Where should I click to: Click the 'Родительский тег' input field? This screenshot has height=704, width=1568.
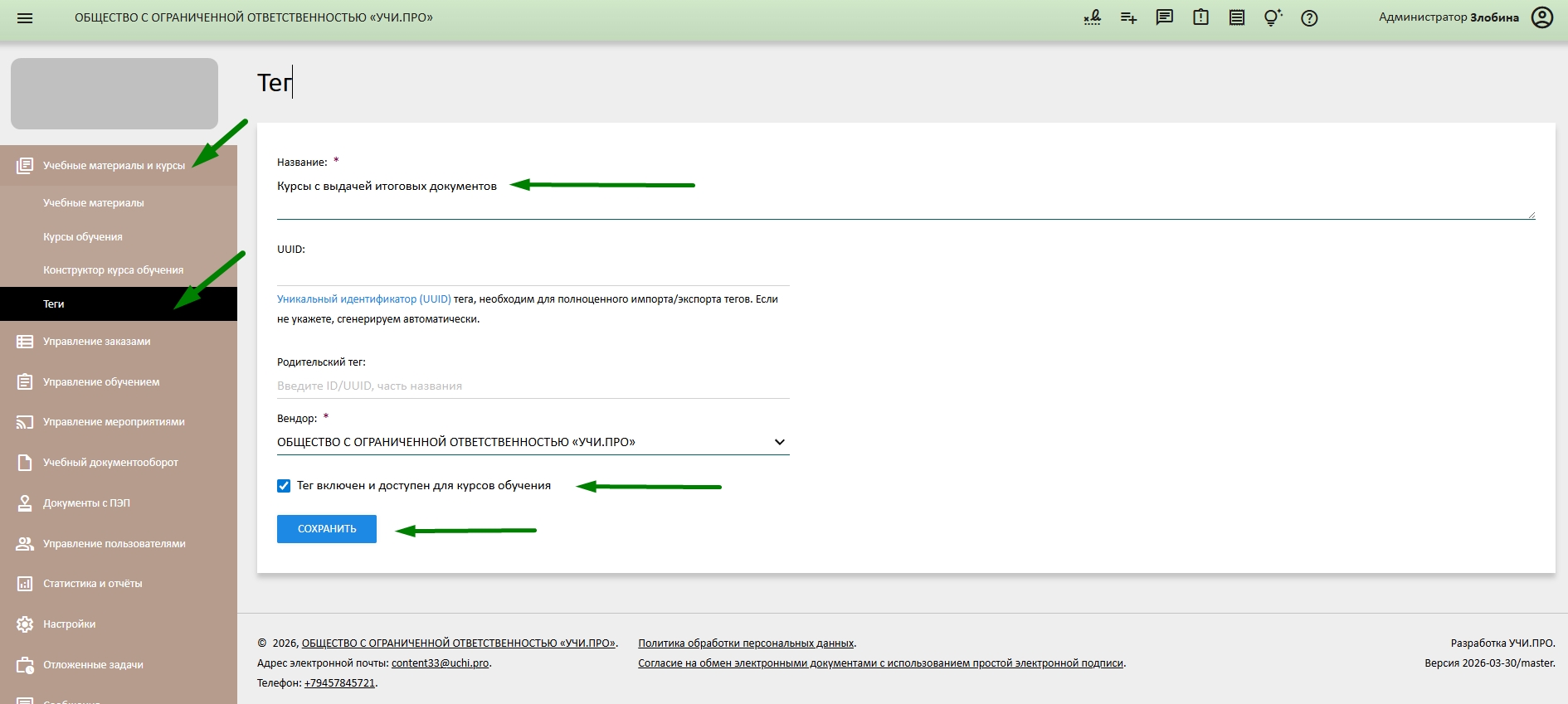pyautogui.click(x=533, y=386)
